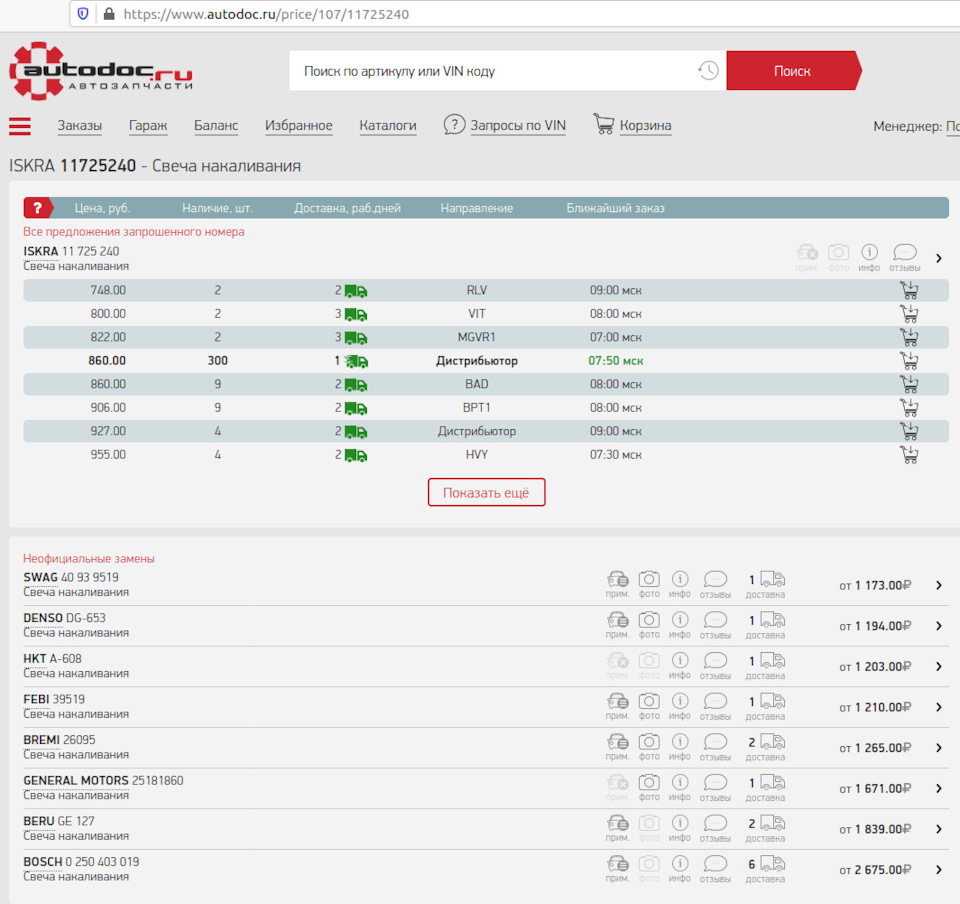Viewport: 960px width, 904px height.
Task: Expand the BERU GE 127 offers
Action: [939, 829]
